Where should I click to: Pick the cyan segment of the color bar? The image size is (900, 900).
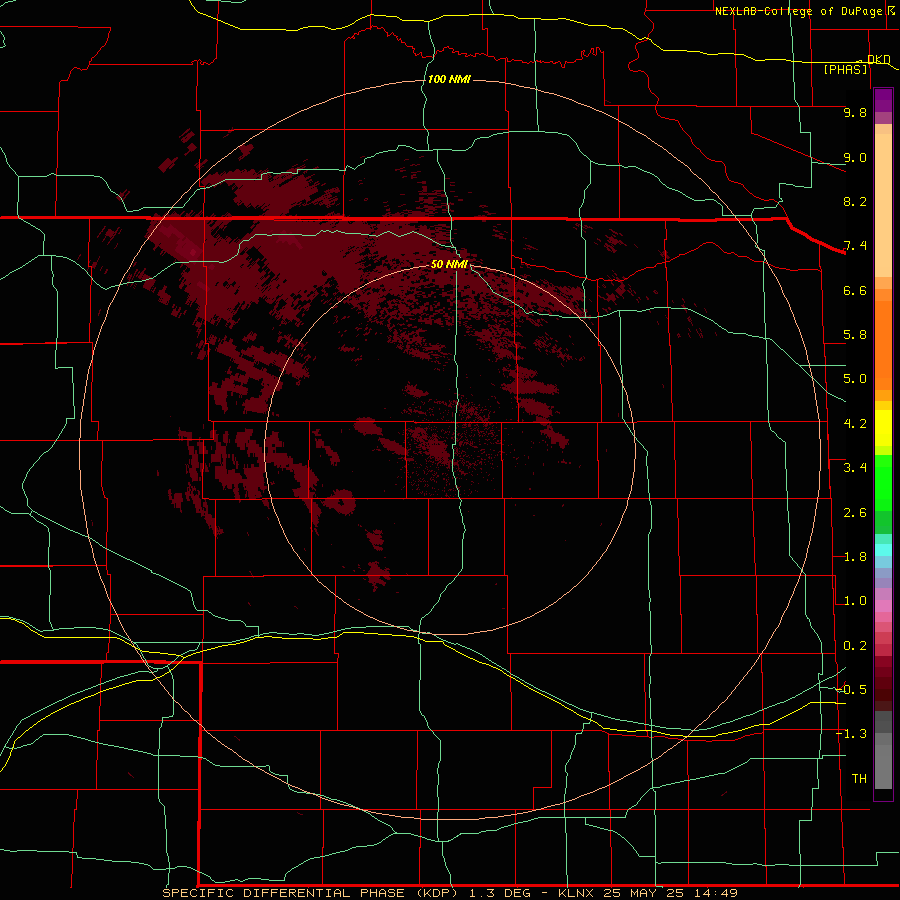(x=883, y=550)
